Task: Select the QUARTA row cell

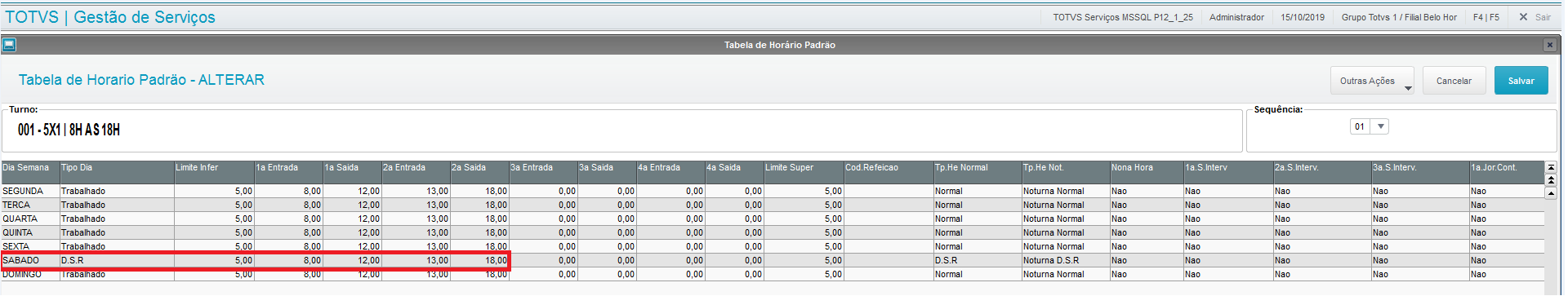Action: point(30,219)
